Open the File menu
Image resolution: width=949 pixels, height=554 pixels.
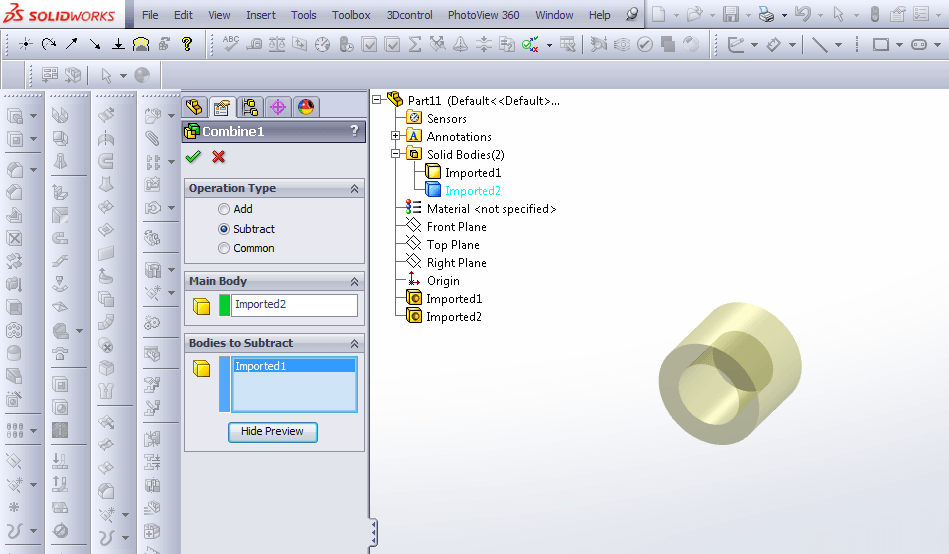pyautogui.click(x=150, y=15)
